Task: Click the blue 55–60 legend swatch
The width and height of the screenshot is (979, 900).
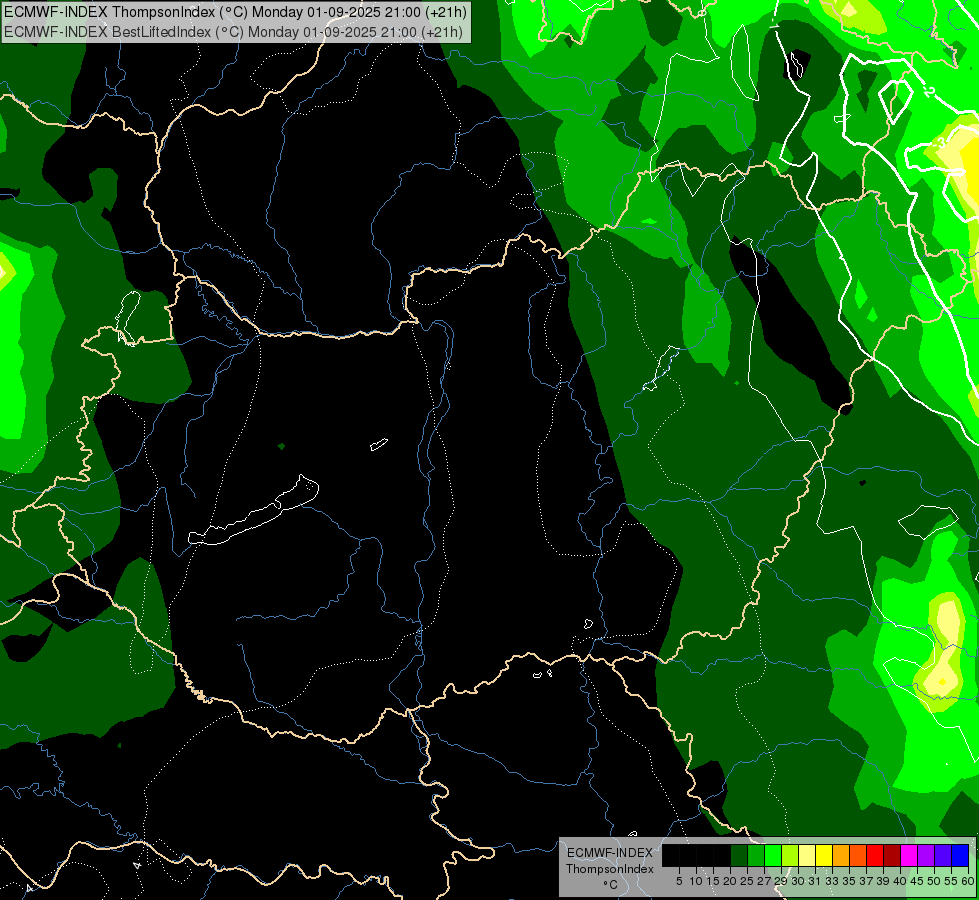Action: click(x=960, y=855)
